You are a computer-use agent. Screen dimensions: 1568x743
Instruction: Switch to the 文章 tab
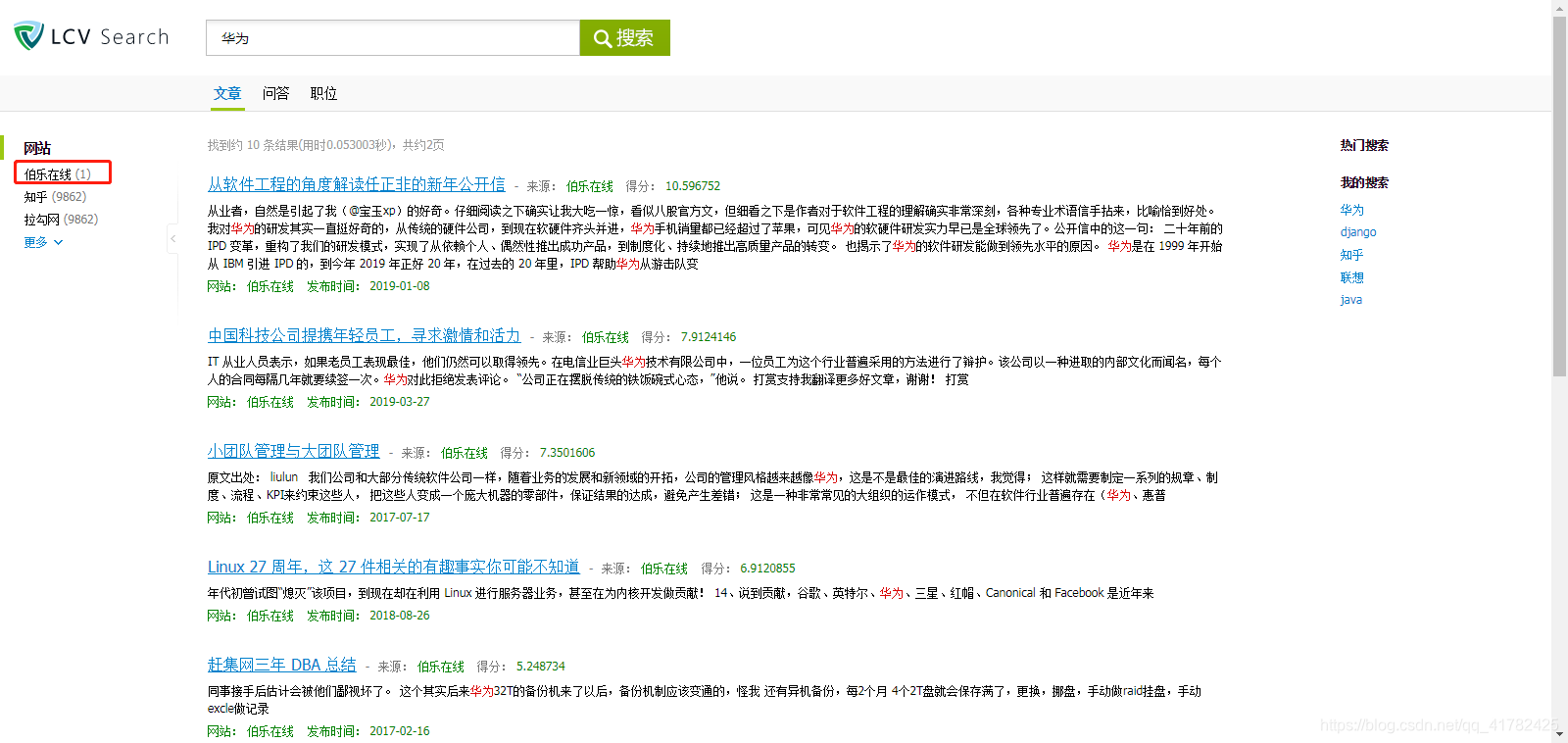227,93
